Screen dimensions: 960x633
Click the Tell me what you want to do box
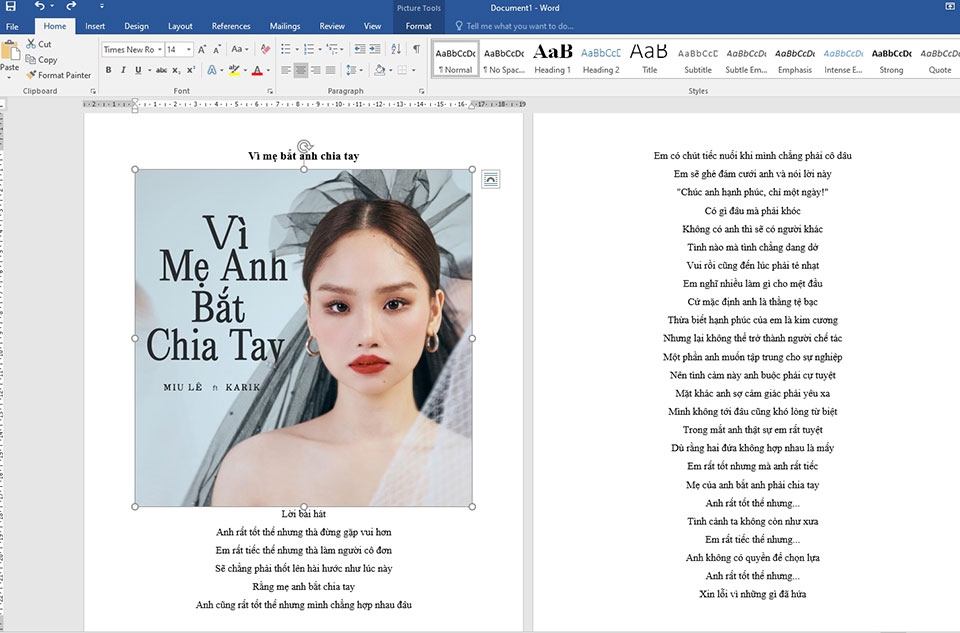tap(514, 26)
